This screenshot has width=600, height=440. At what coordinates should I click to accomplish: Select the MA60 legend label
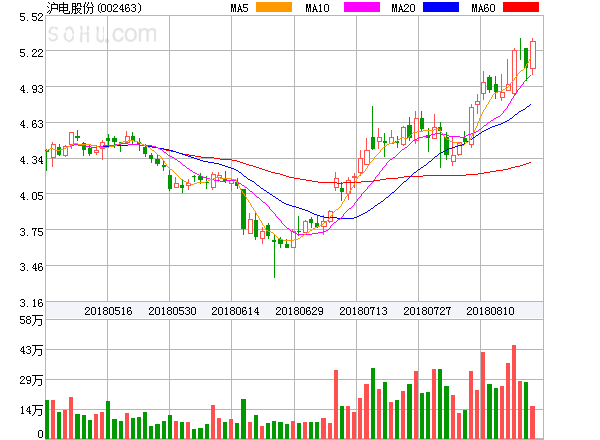[482, 8]
